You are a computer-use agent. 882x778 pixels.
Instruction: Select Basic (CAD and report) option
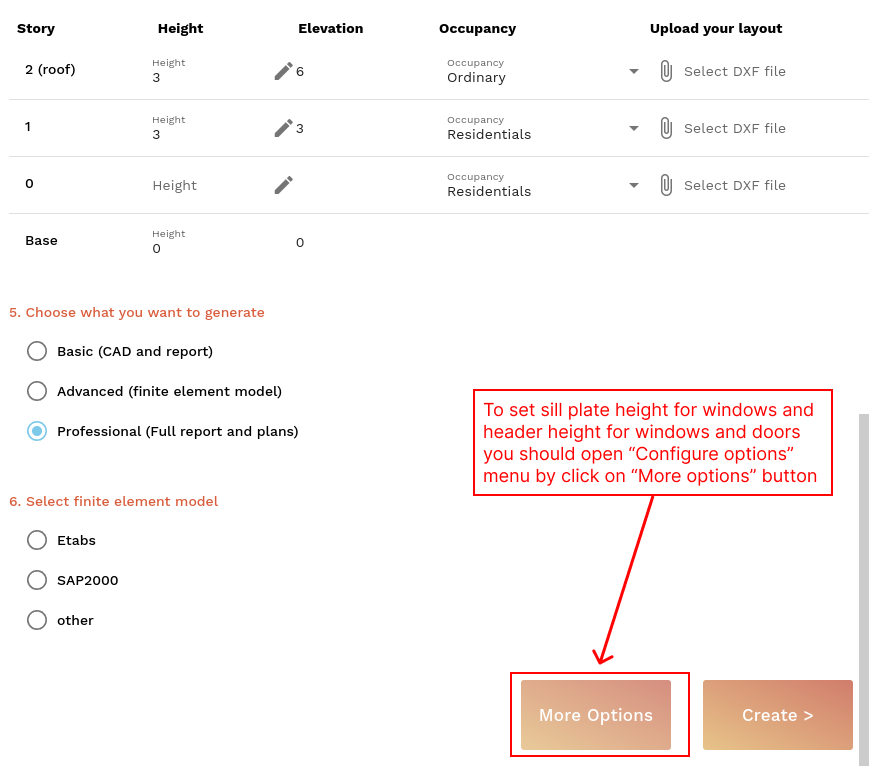(37, 351)
